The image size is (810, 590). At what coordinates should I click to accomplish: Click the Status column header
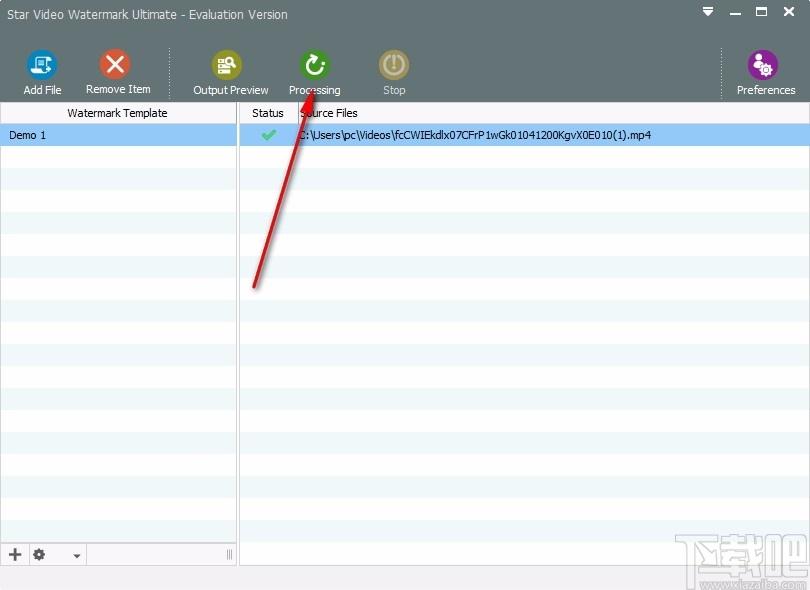pos(268,113)
